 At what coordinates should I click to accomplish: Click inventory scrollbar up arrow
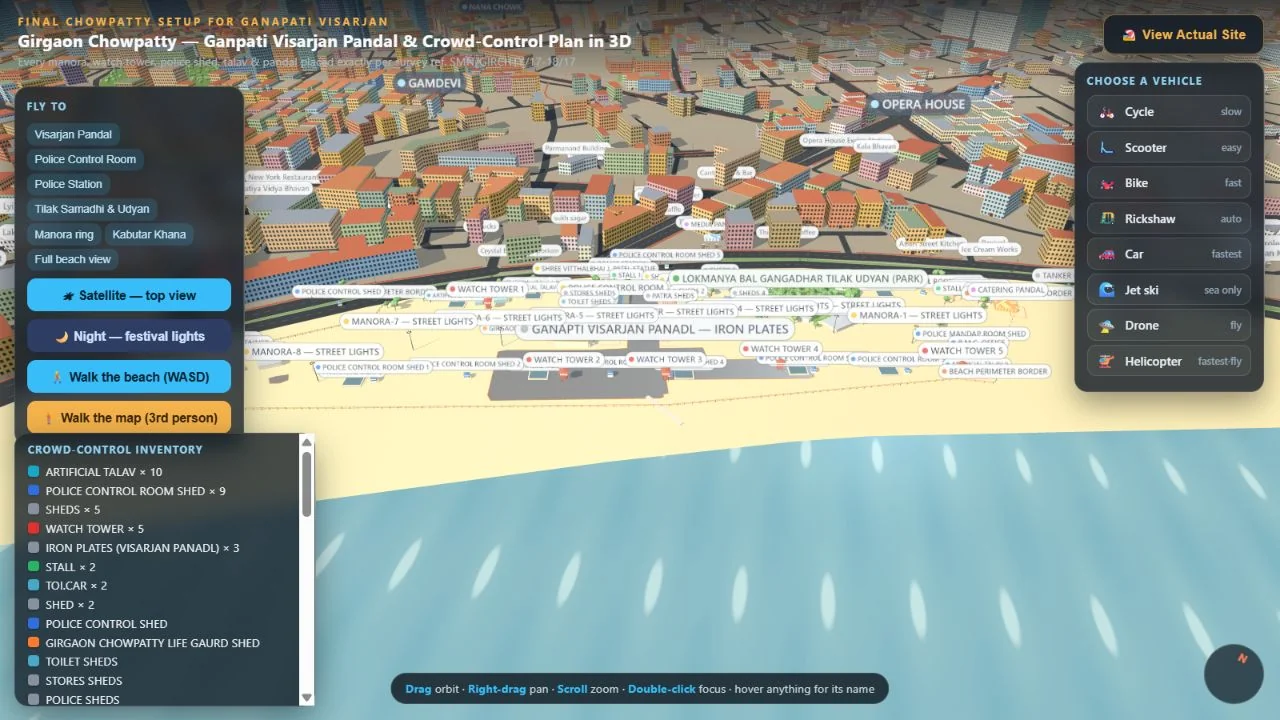307,442
